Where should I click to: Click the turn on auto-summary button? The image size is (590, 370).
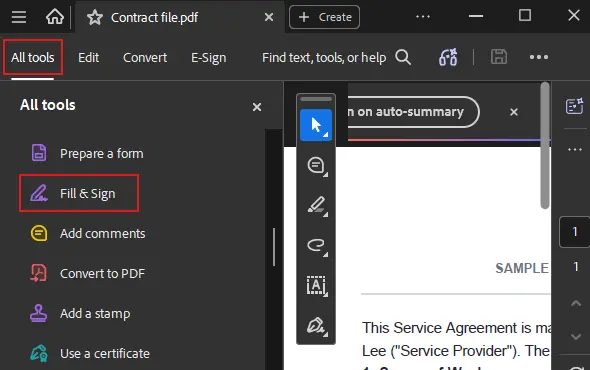tap(413, 112)
